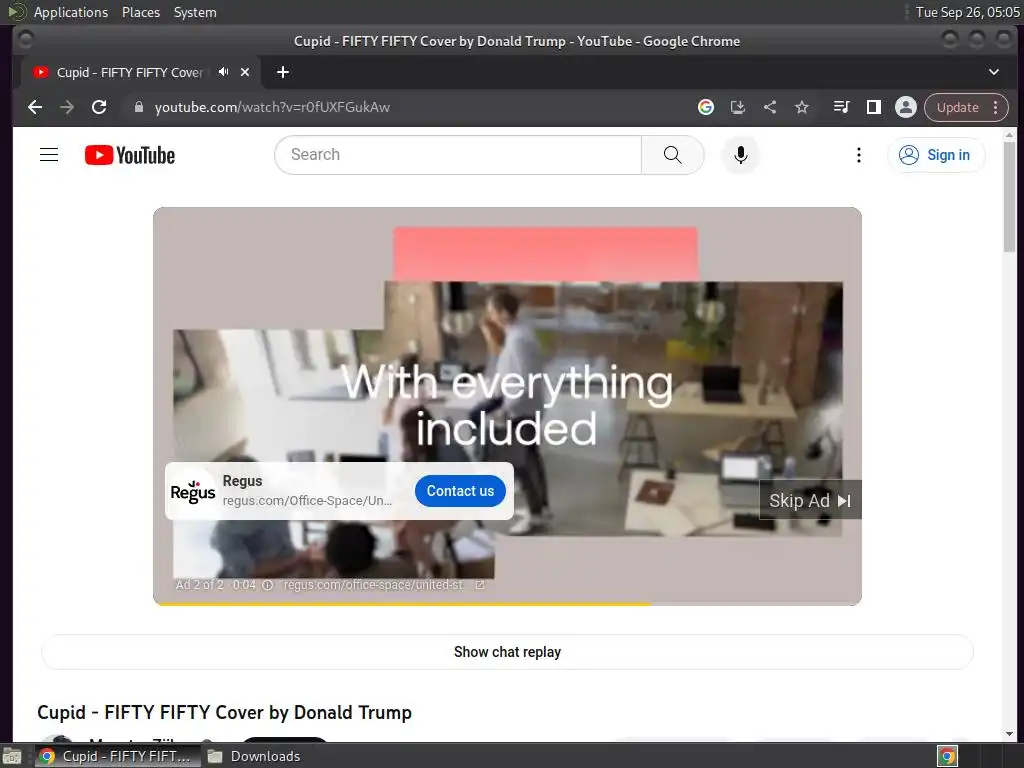Image resolution: width=1024 pixels, height=768 pixels.
Task: Click the Regus logo in the ad card
Action: coord(193,491)
